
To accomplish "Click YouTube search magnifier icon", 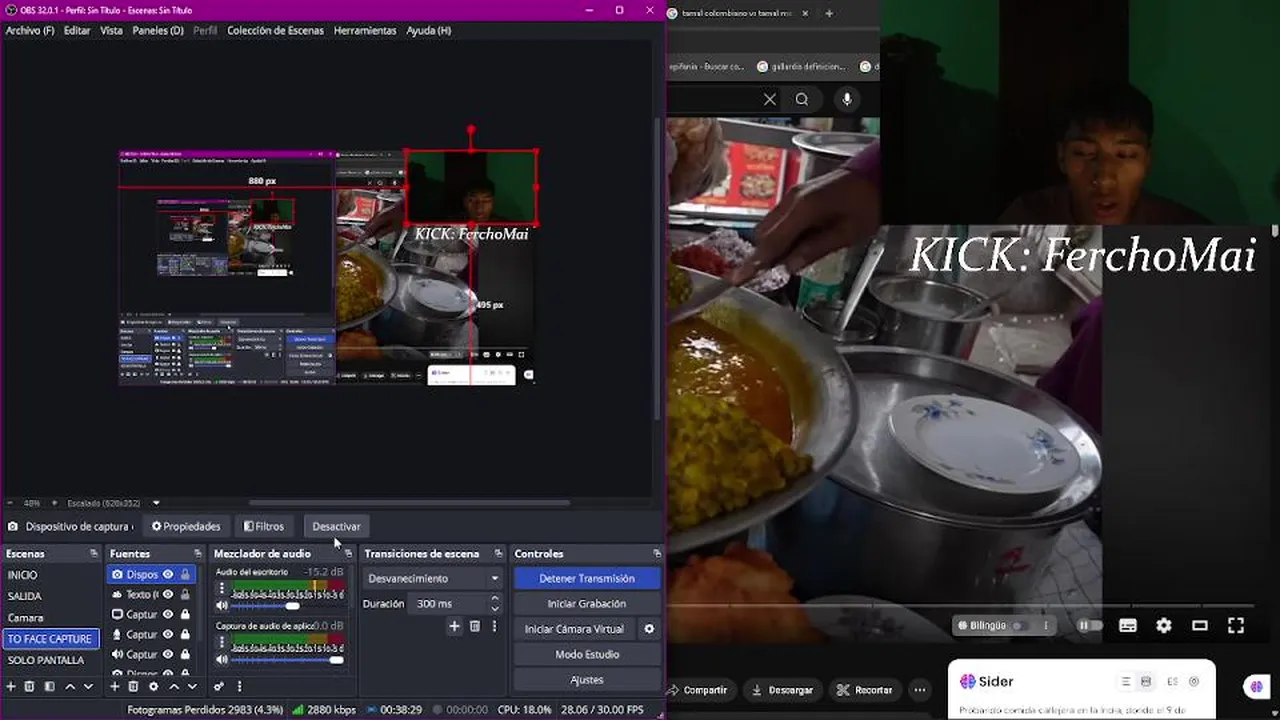I will tap(802, 99).
